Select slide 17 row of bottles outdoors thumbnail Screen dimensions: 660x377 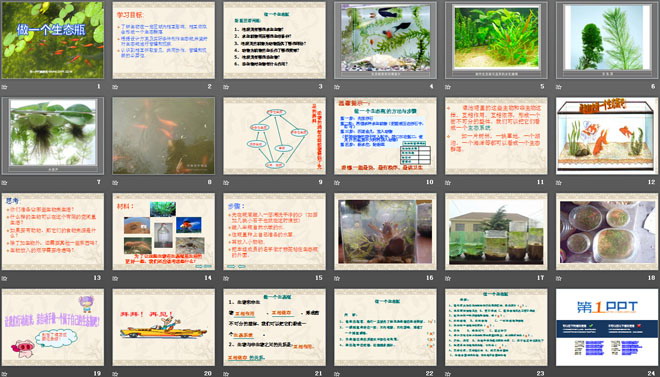(496, 231)
